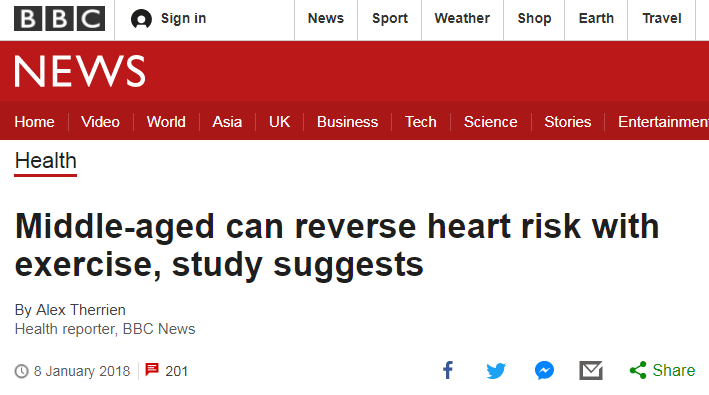Click the BBC logo

tap(59, 19)
